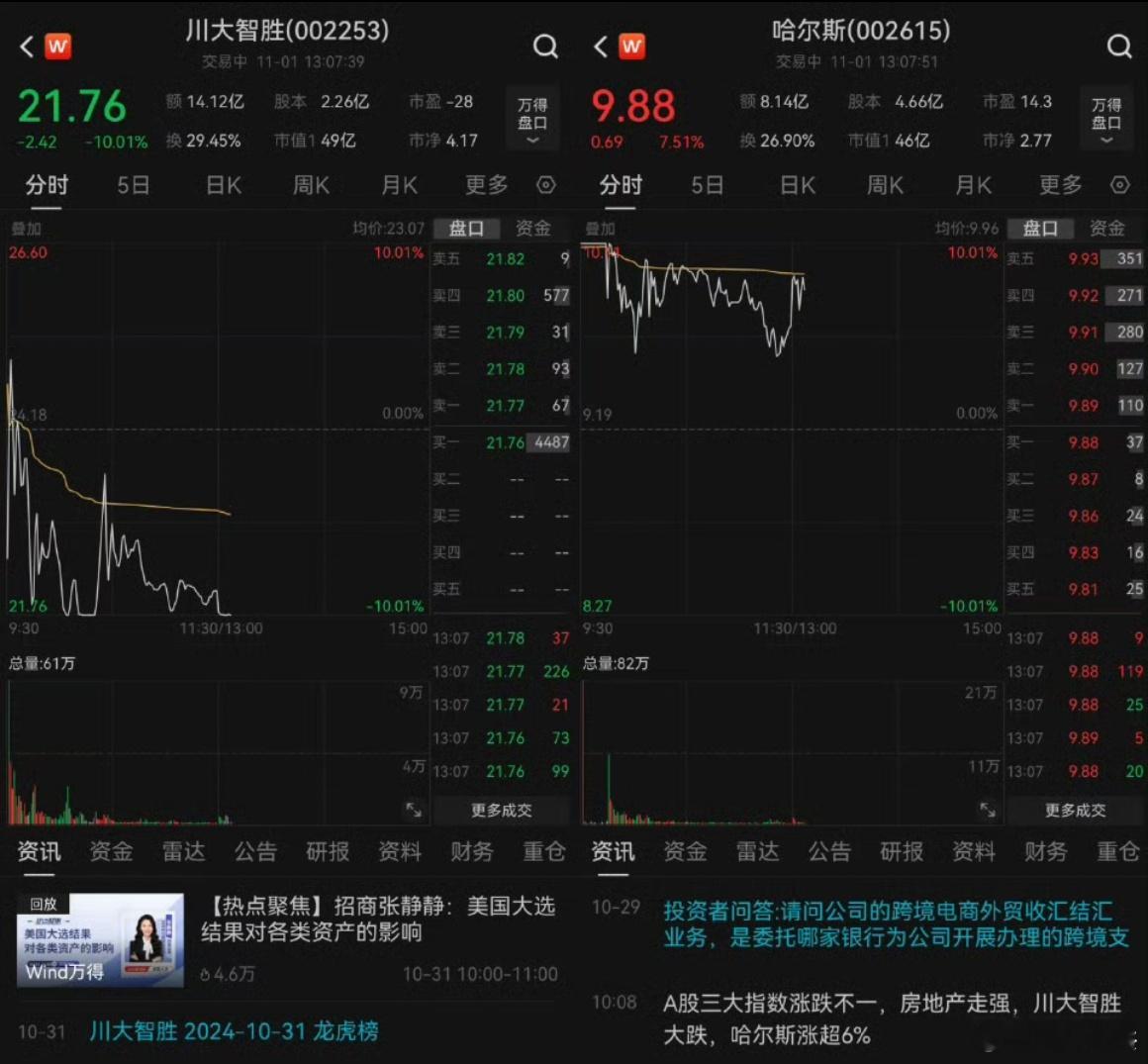Switch 哈尔斯 chart to 周K
Screen dimensions: 1148x1064
click(885, 185)
